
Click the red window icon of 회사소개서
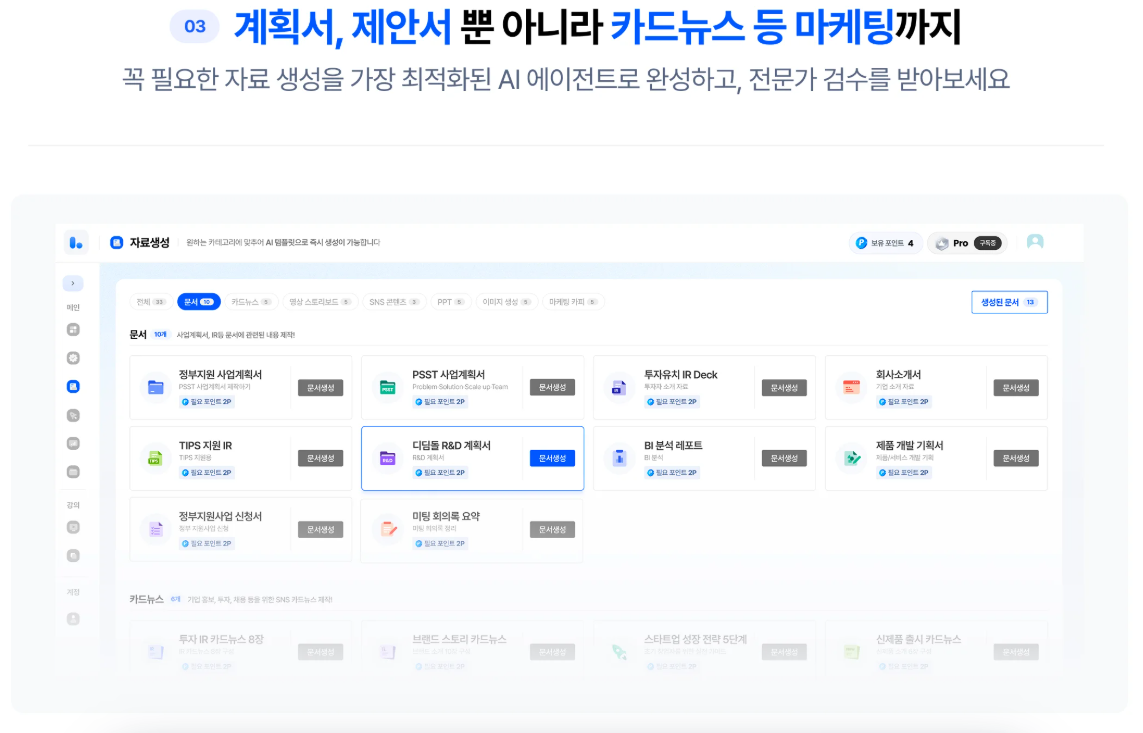tap(851, 388)
